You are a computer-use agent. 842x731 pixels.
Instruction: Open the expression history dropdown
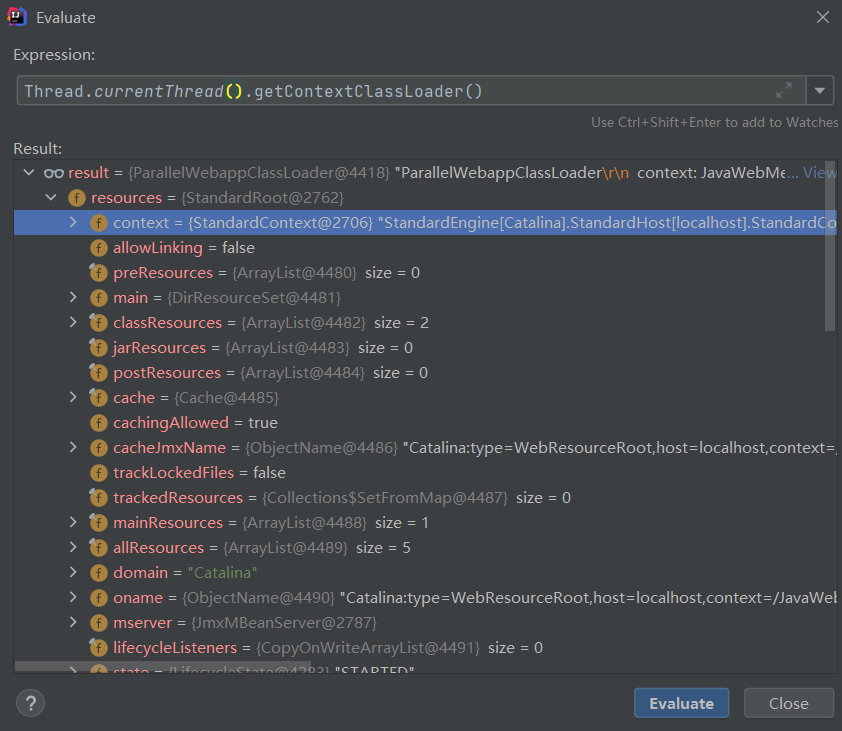coord(820,91)
